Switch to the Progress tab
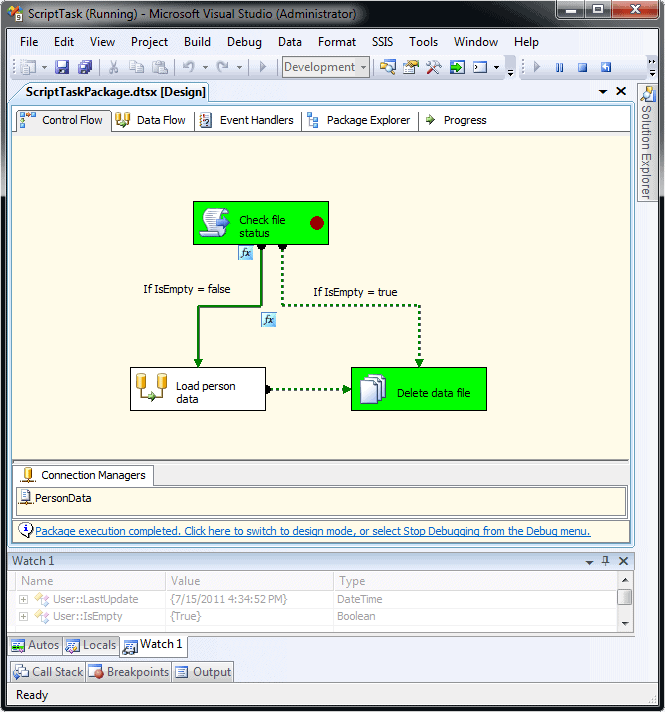This screenshot has height=712, width=665. [x=457, y=120]
